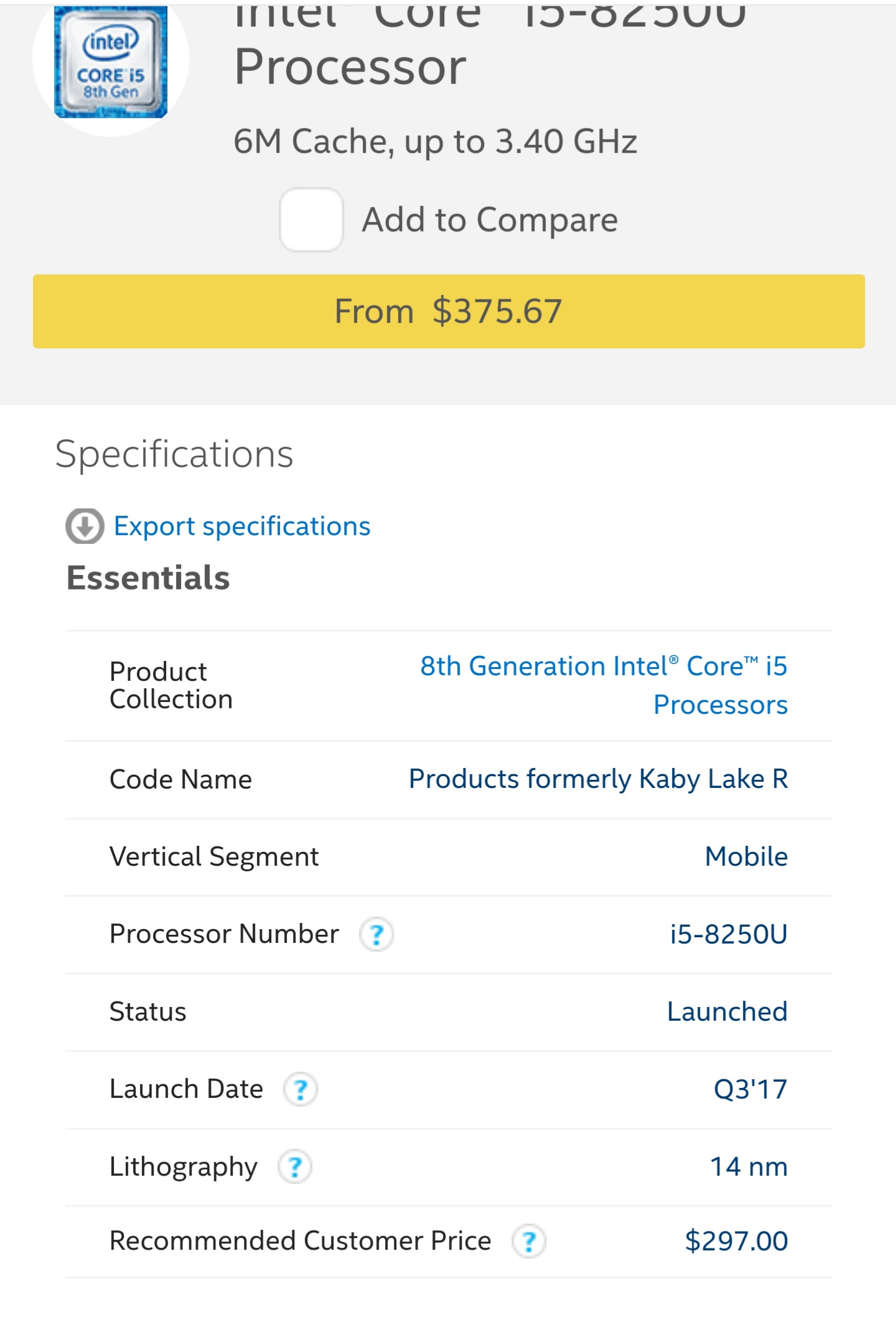Click the Mobile vertical segment value
Image resolution: width=896 pixels, height=1325 pixels.
[746, 857]
